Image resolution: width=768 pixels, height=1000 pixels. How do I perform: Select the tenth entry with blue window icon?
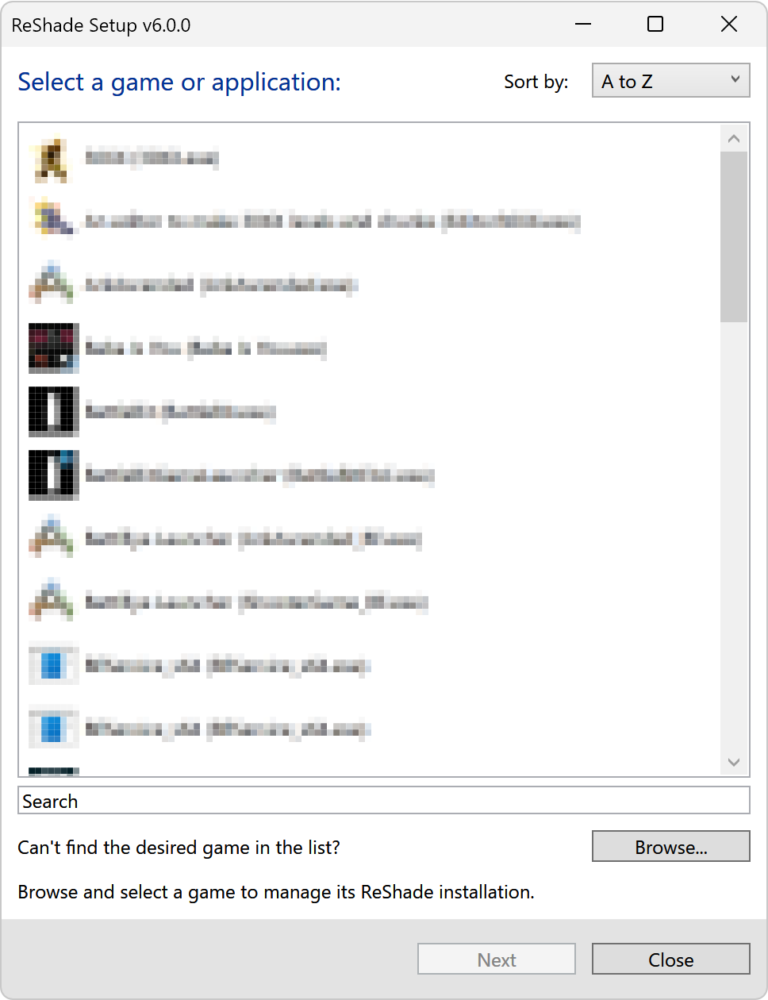[x=370, y=729]
